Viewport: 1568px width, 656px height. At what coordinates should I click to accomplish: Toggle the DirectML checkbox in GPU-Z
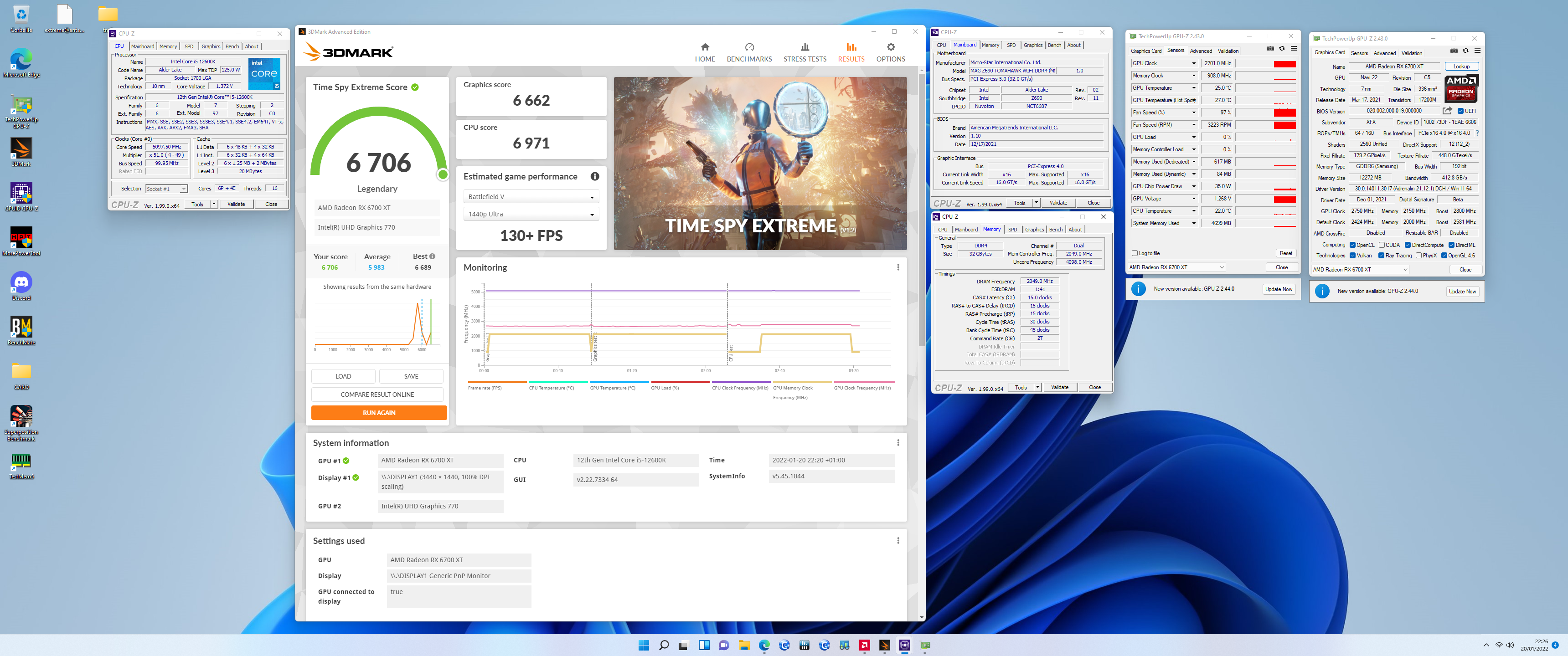pos(1451,245)
